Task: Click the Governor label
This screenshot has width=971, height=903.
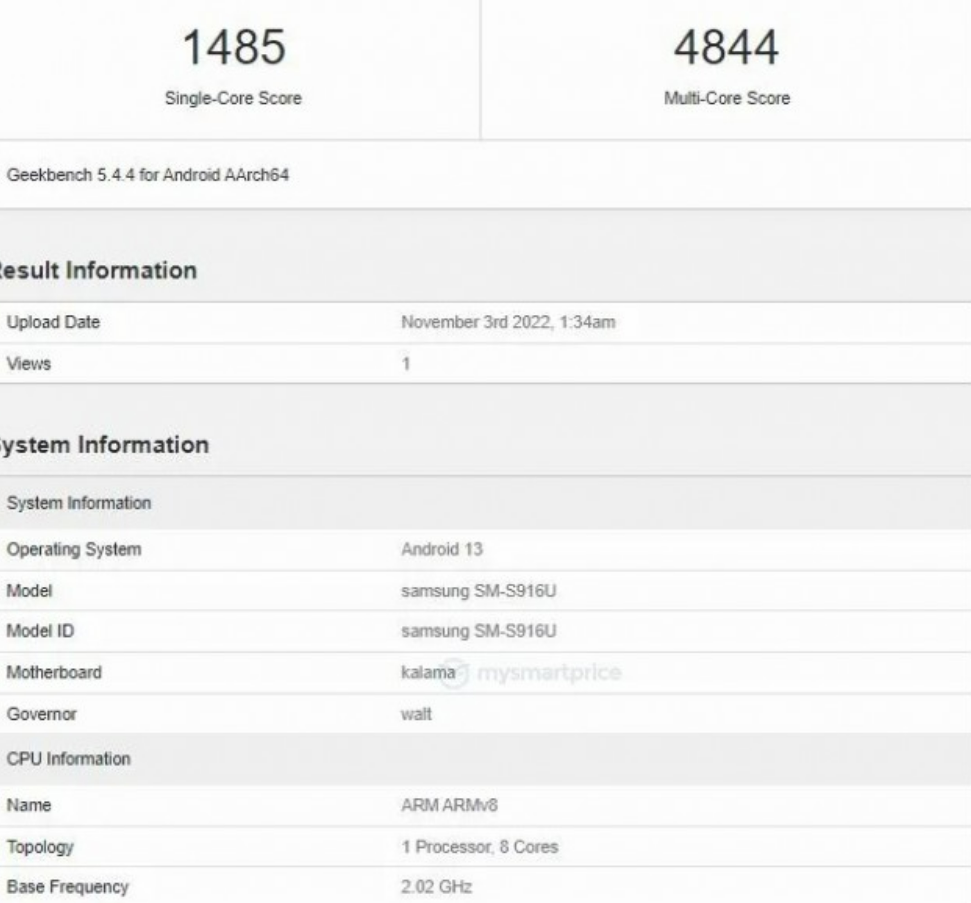Action: pos(41,714)
